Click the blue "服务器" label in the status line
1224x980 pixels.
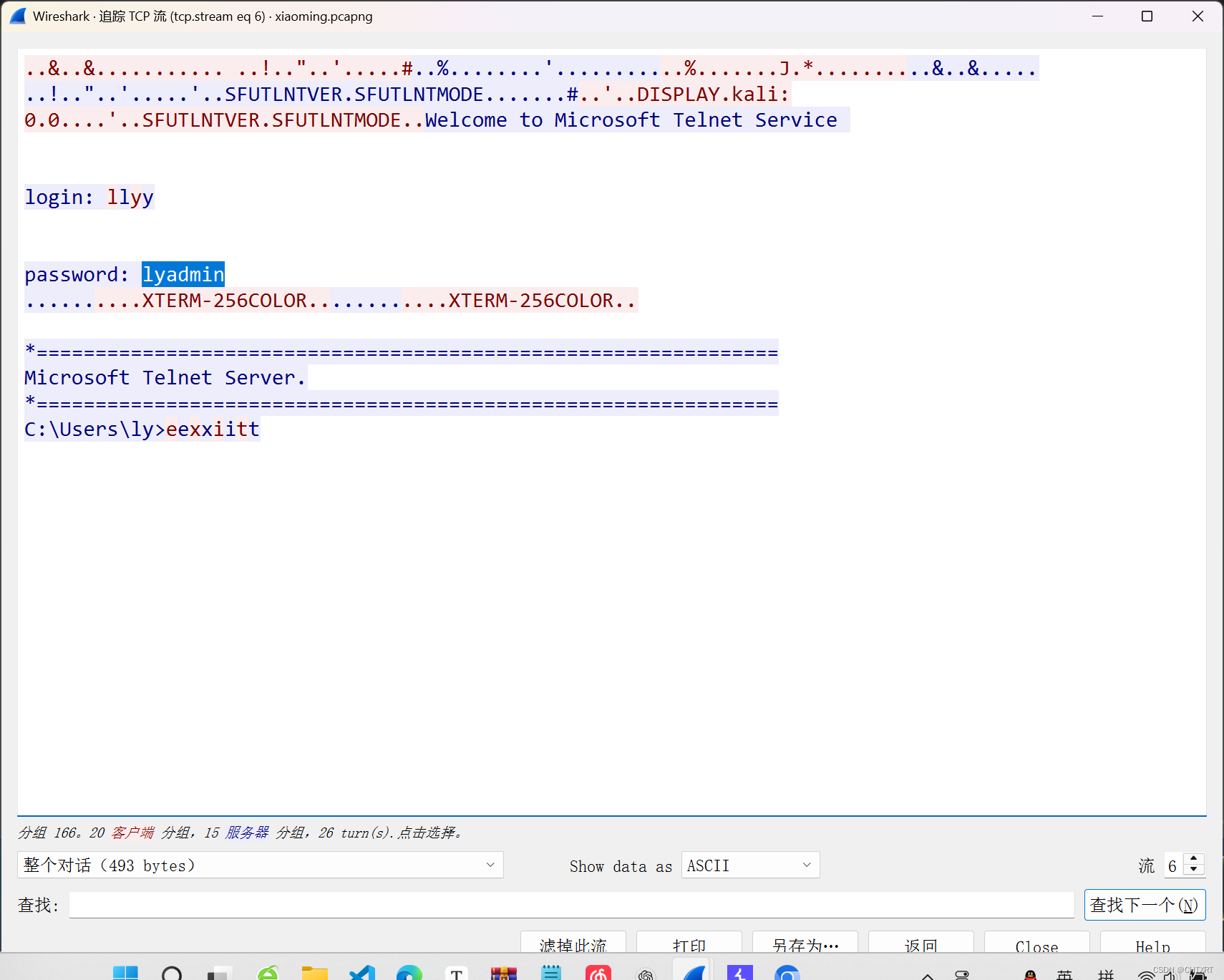[247, 833]
